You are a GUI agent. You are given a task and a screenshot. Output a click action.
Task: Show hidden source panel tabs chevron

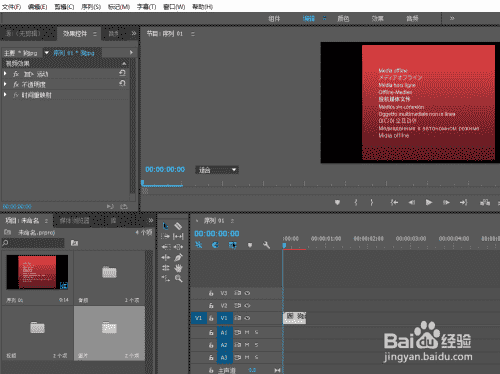(x=134, y=33)
